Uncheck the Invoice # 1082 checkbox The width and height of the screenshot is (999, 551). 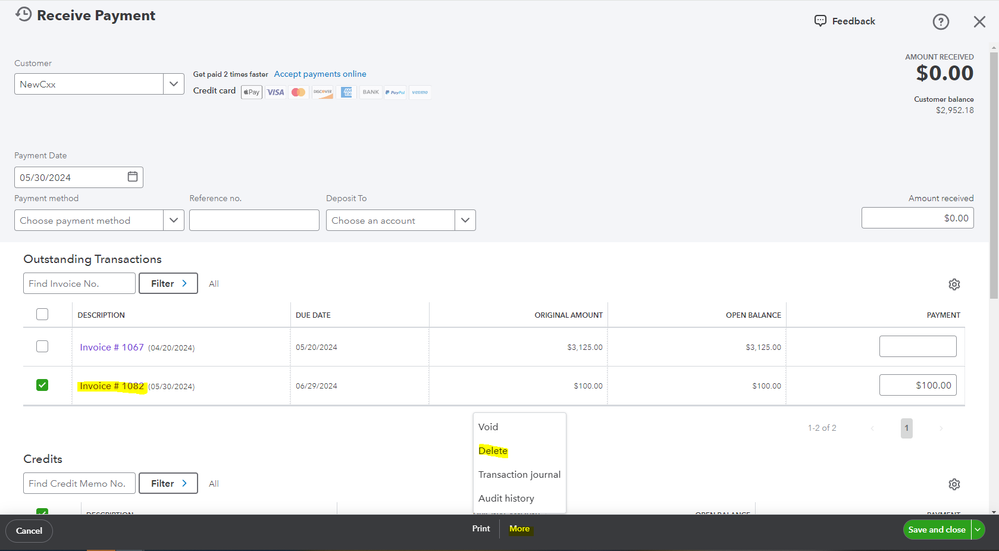tap(42, 385)
